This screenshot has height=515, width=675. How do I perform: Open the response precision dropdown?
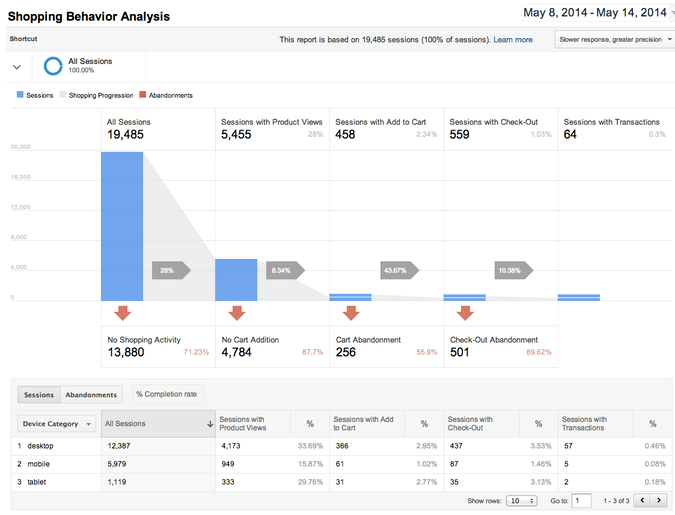click(x=614, y=40)
